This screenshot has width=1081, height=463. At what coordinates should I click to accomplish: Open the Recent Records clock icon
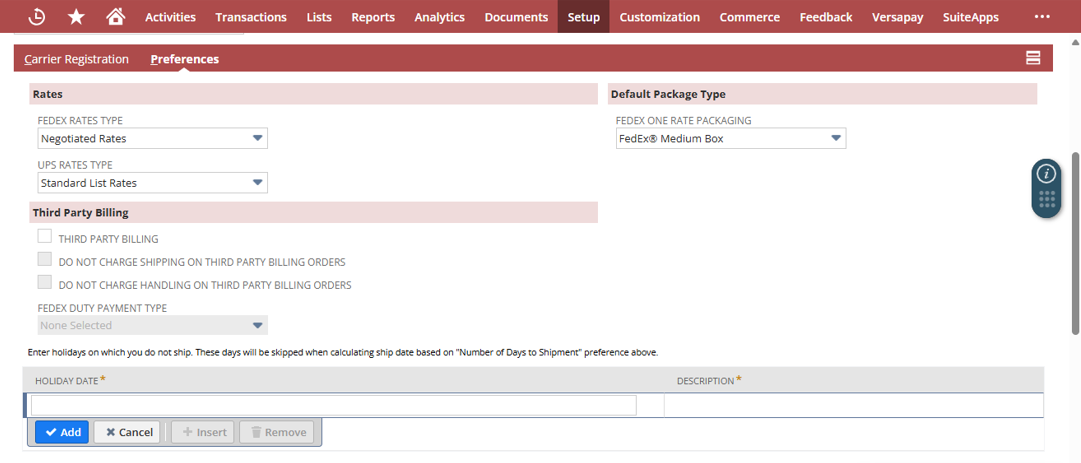pos(36,17)
